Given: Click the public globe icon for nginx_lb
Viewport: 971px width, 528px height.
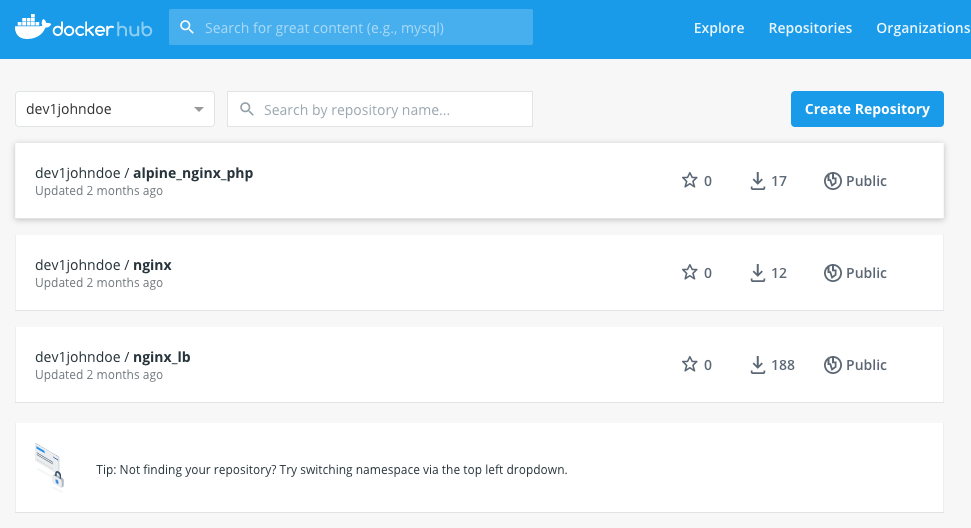Looking at the screenshot, I should (x=832, y=365).
